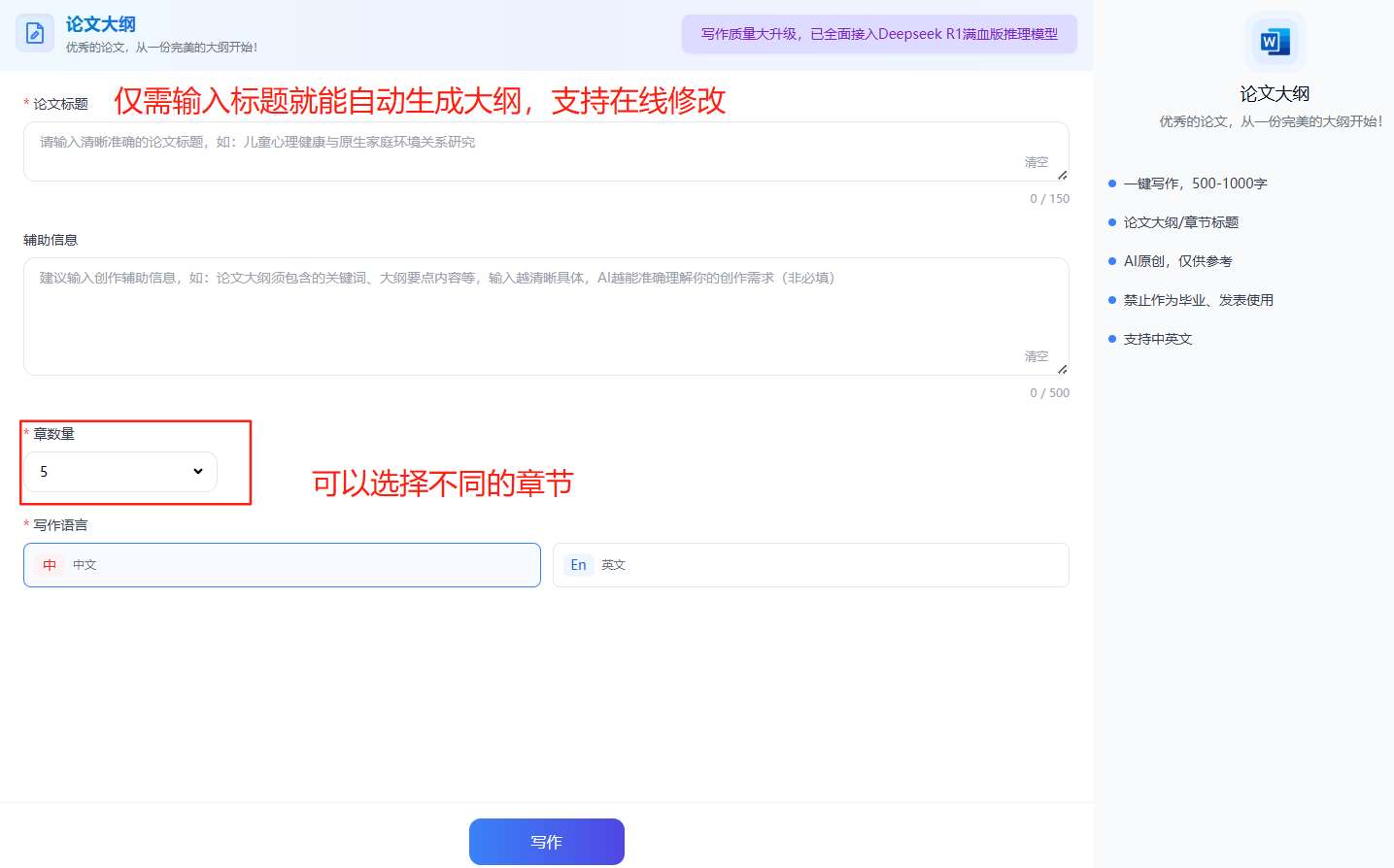This screenshot has height=868, width=1394.
Task: Click the document edit logo icon
Action: (35, 34)
